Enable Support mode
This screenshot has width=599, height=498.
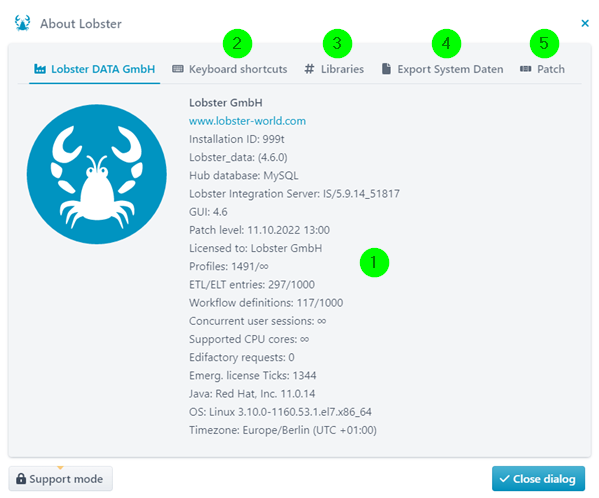[x=60, y=479]
